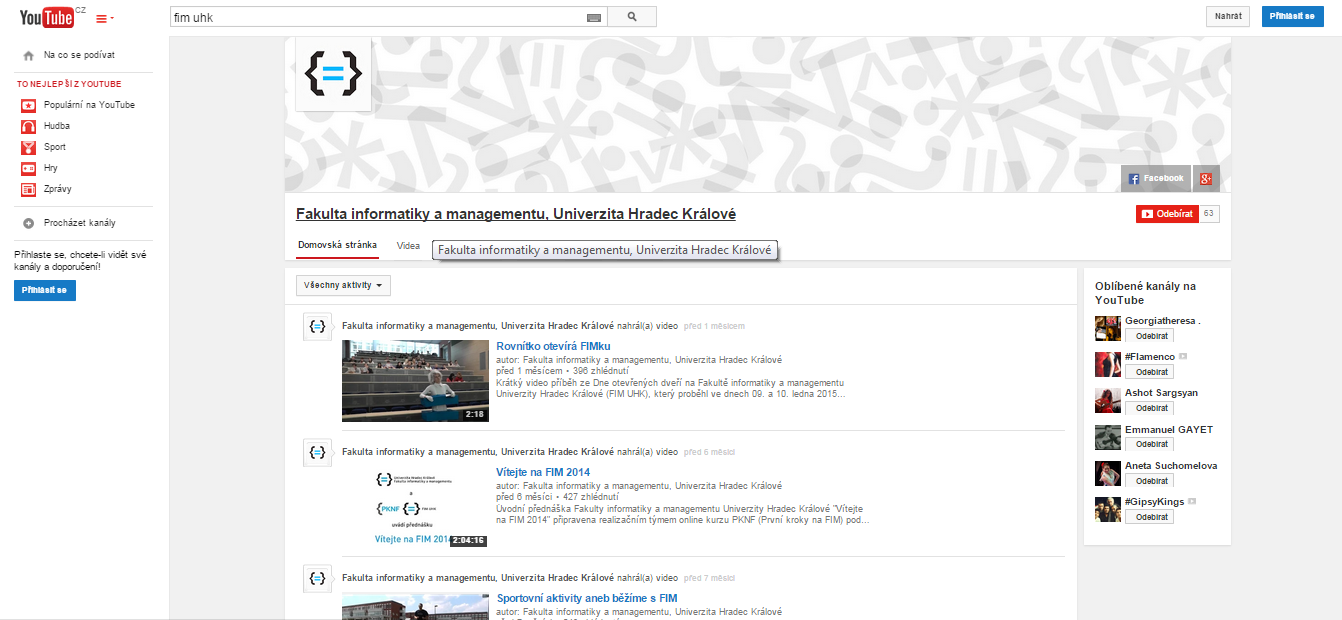
Task: Subscribe to #GipsyKings via Odebírat
Action: [1149, 517]
